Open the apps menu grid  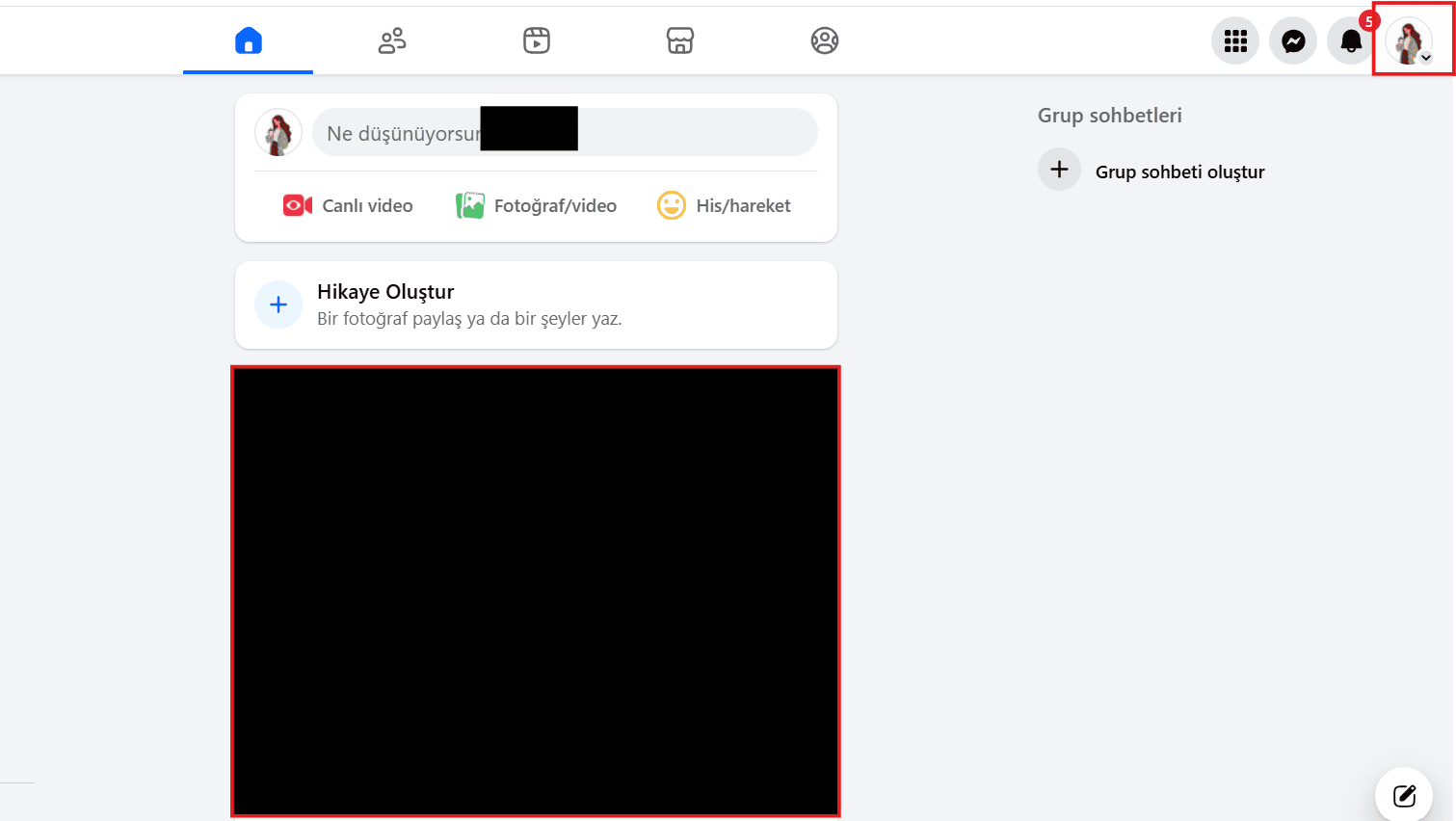point(1234,40)
